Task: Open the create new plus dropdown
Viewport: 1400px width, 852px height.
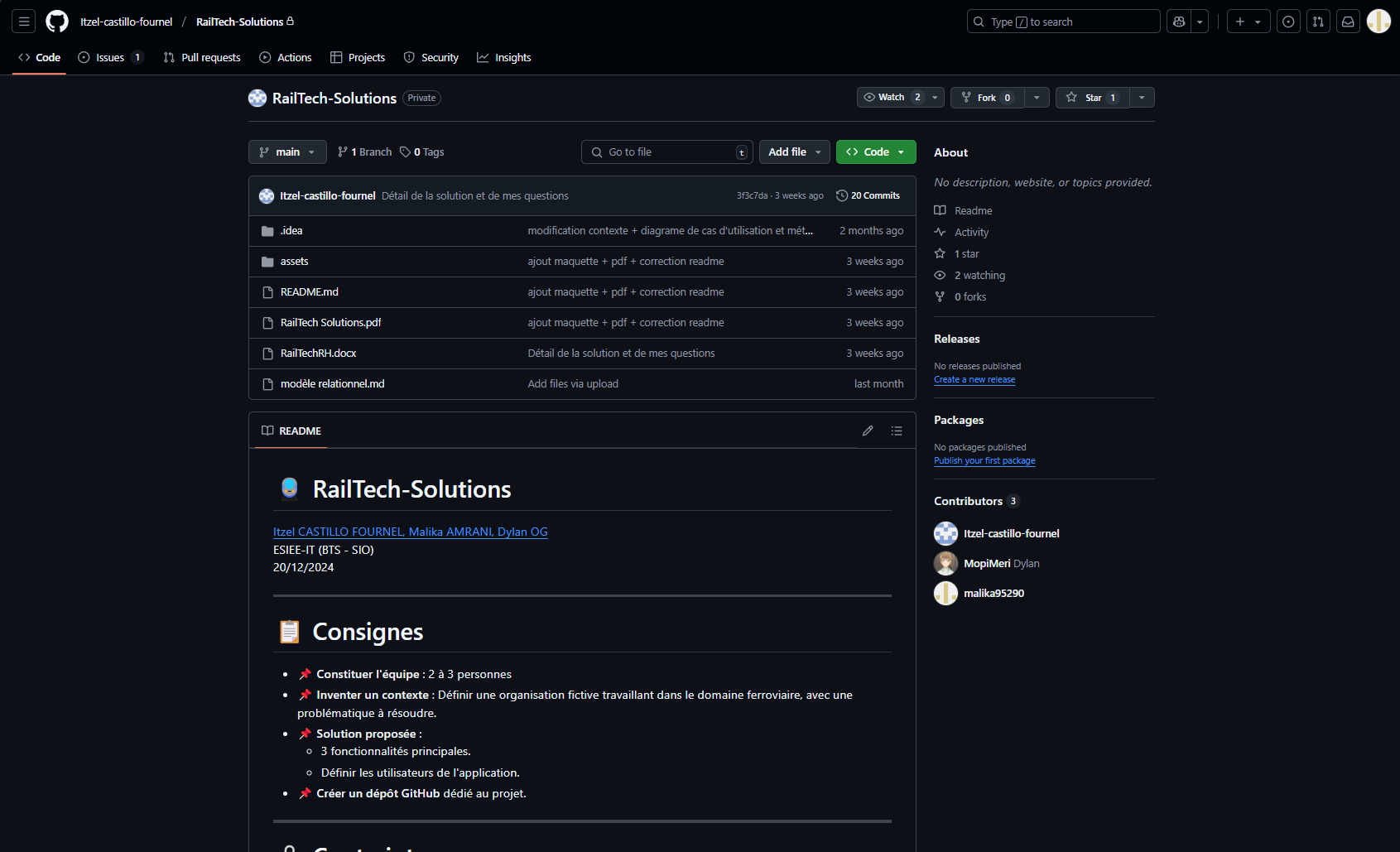Action: click(1248, 22)
